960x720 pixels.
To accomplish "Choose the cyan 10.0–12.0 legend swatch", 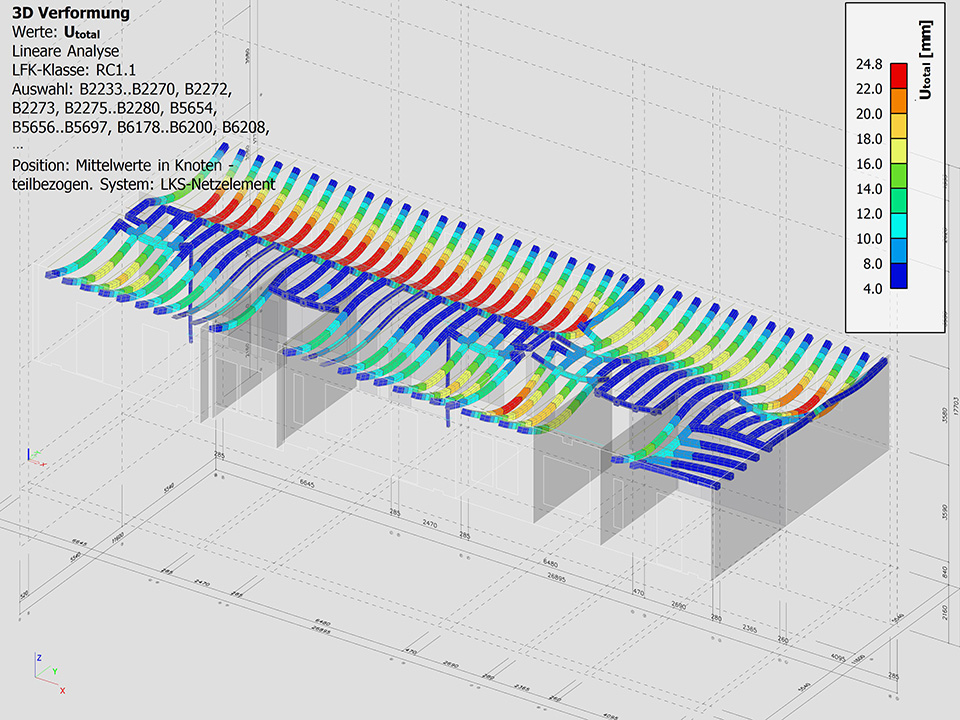I will coord(899,226).
